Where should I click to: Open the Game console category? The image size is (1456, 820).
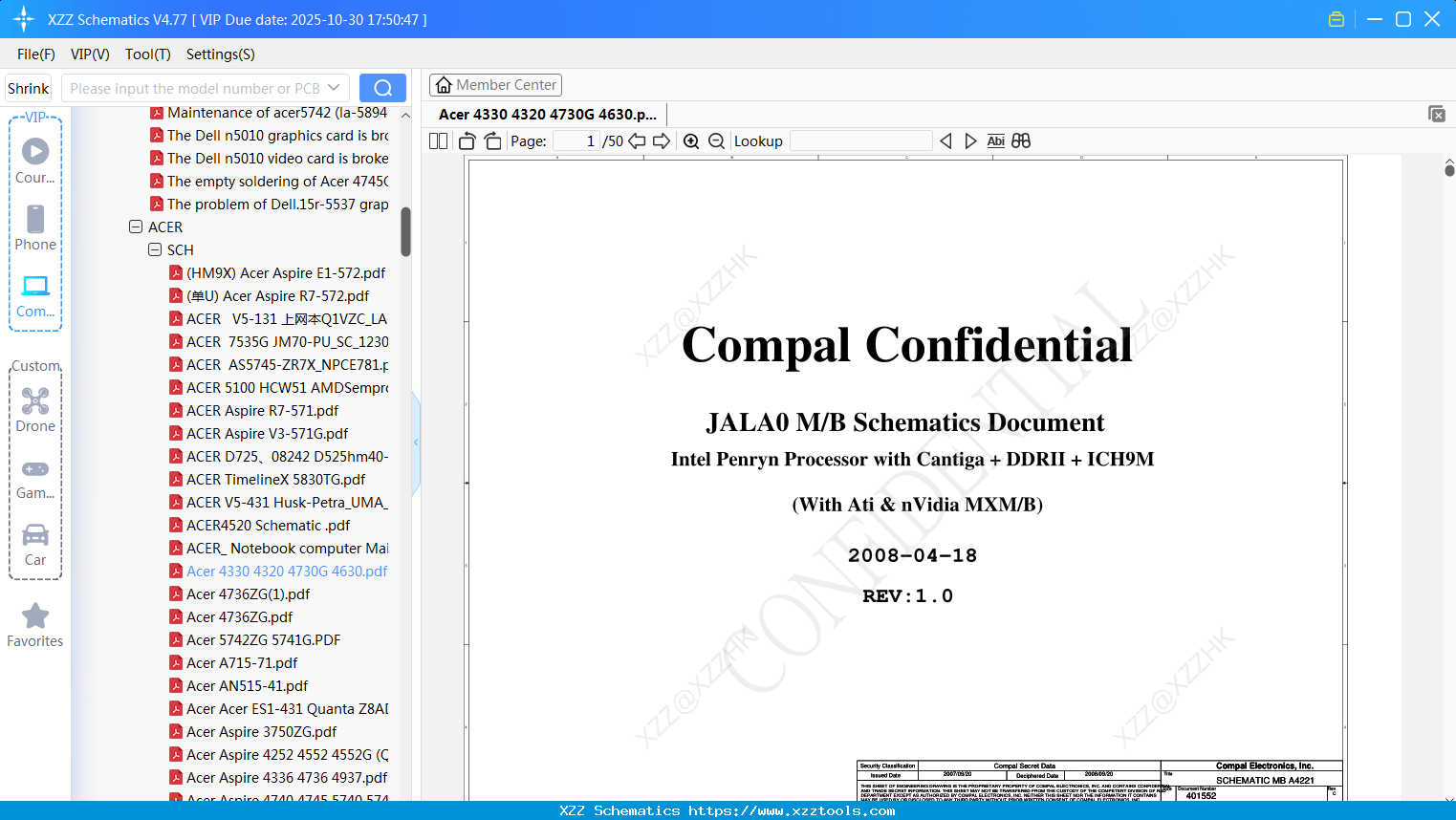pos(35,478)
